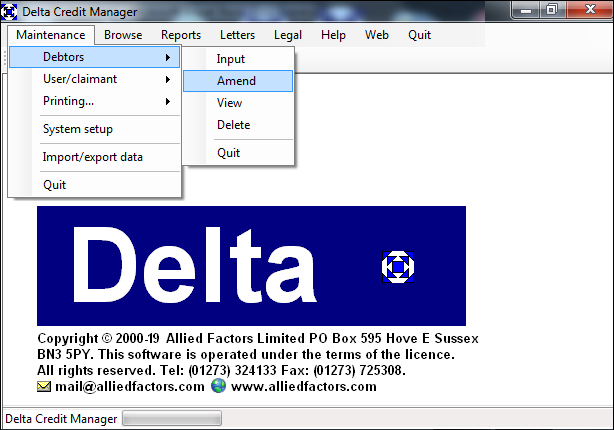
Task: Open the Browse menu
Action: pyautogui.click(x=123, y=35)
